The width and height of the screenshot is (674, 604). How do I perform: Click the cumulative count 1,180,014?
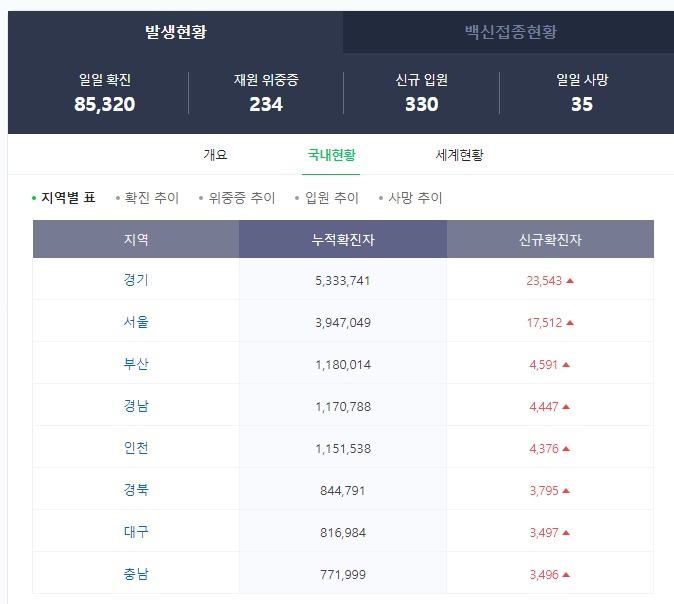click(343, 365)
